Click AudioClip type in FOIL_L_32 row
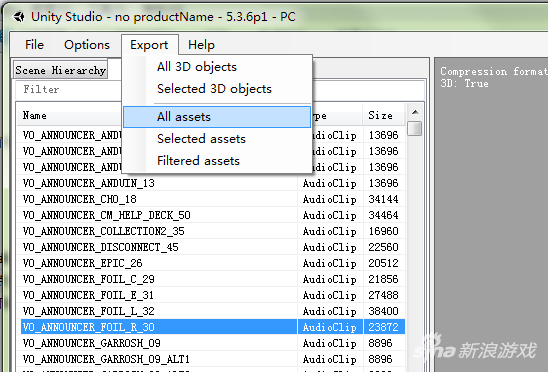This screenshot has height=372, width=548. click(330, 311)
